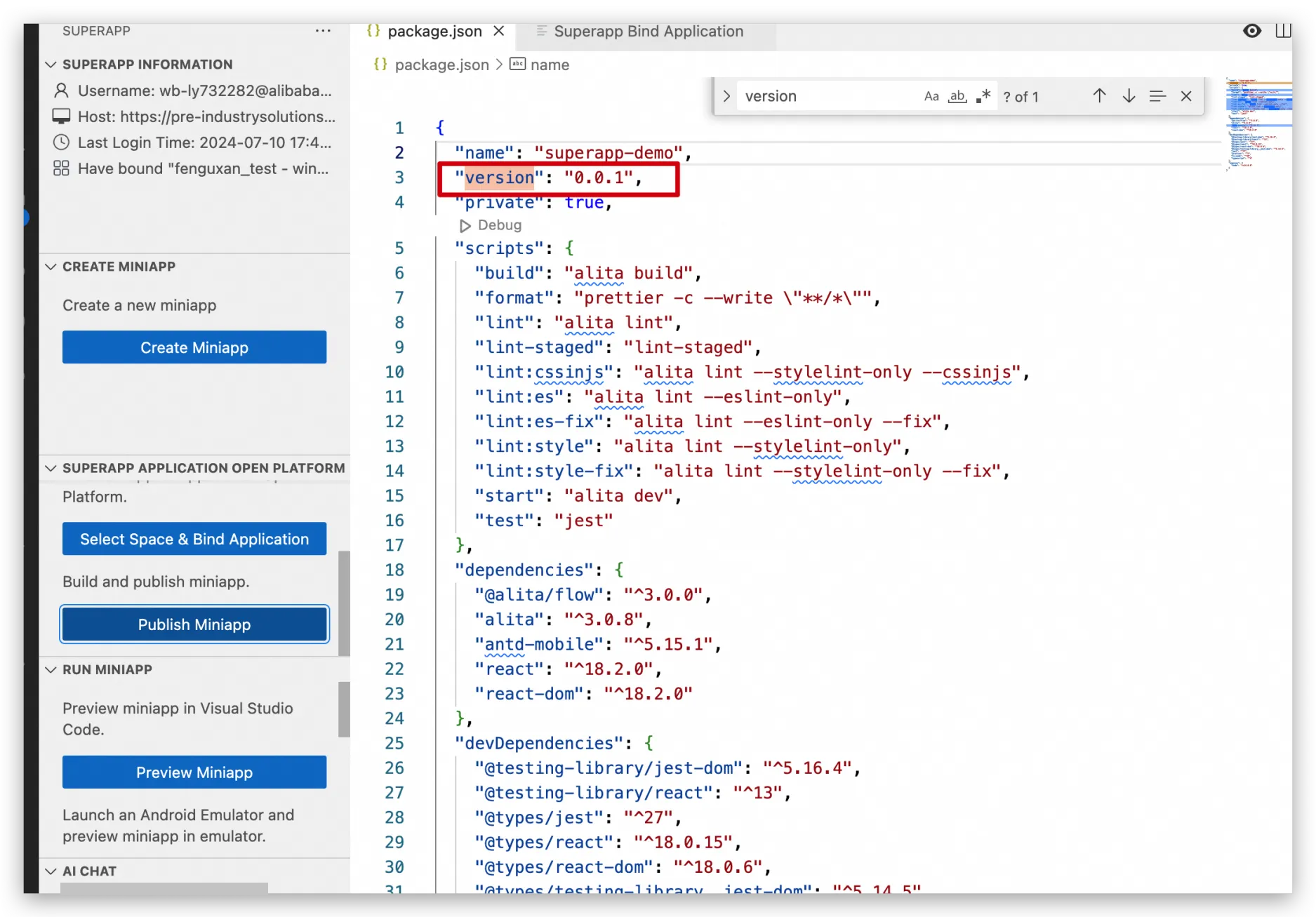Click the Username: wb-ly732282@alibaba... row
The width and height of the screenshot is (1316, 917).
point(195,91)
